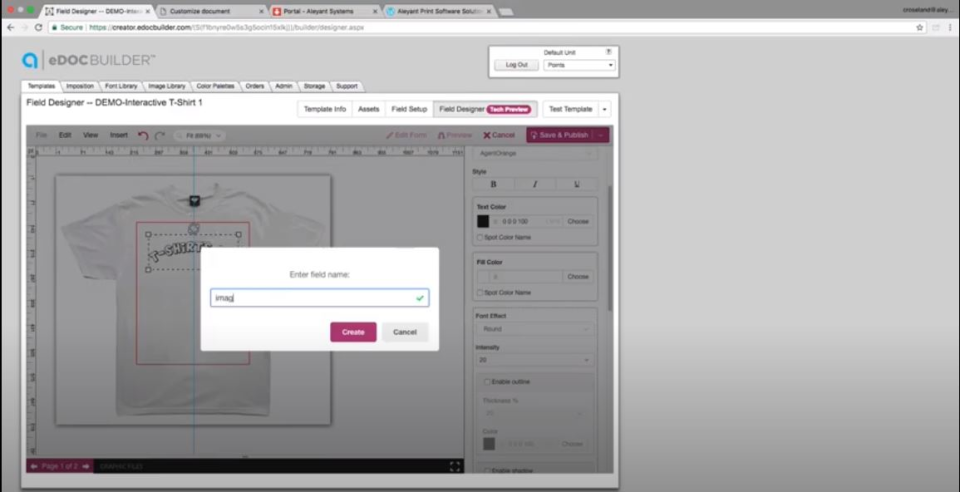
Task: Click Choose button for outline Color
Action: click(x=572, y=444)
